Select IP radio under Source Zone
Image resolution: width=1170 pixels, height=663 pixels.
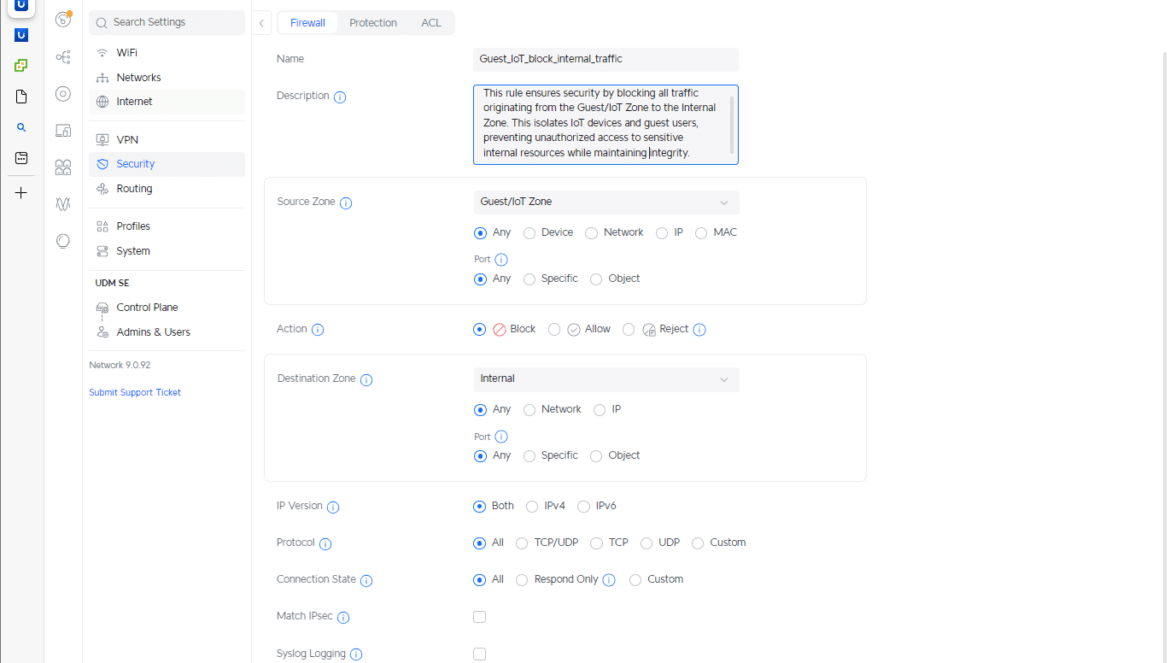pyautogui.click(x=662, y=233)
